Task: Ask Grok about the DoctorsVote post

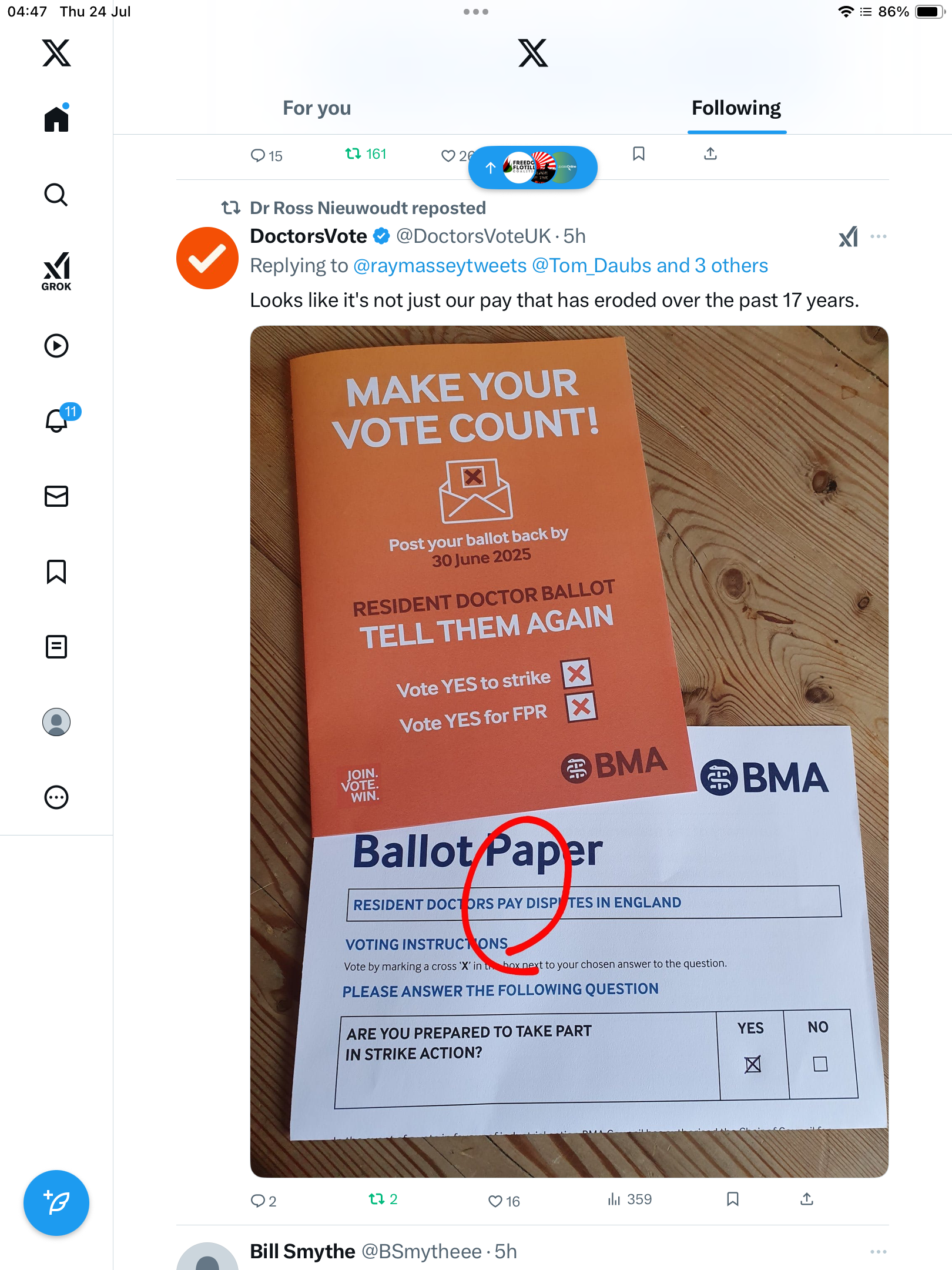Action: (x=848, y=236)
